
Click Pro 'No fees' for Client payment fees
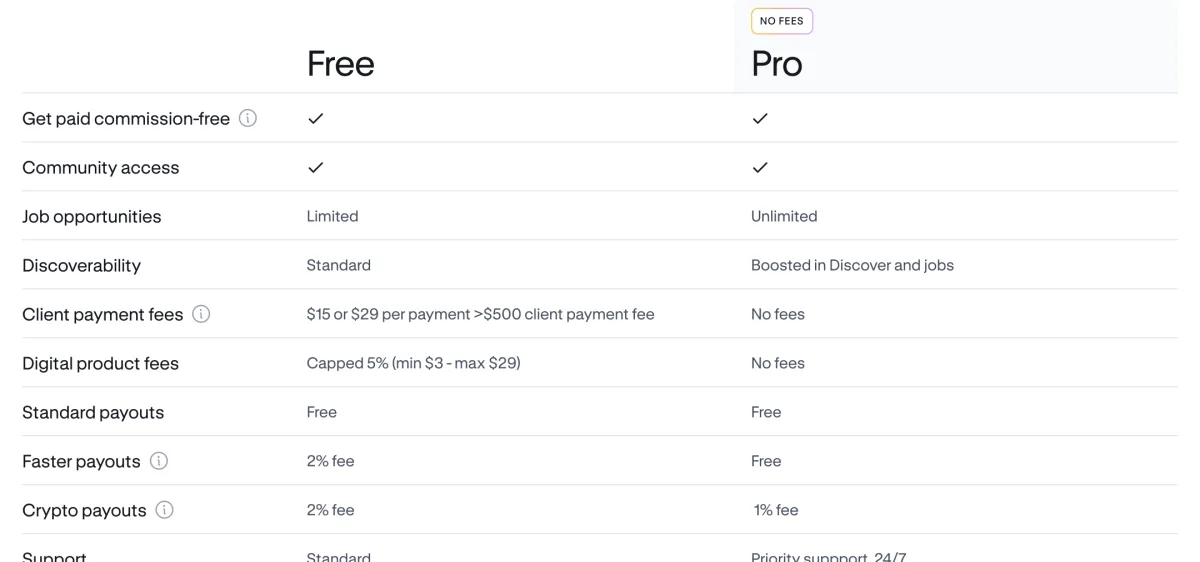point(778,314)
